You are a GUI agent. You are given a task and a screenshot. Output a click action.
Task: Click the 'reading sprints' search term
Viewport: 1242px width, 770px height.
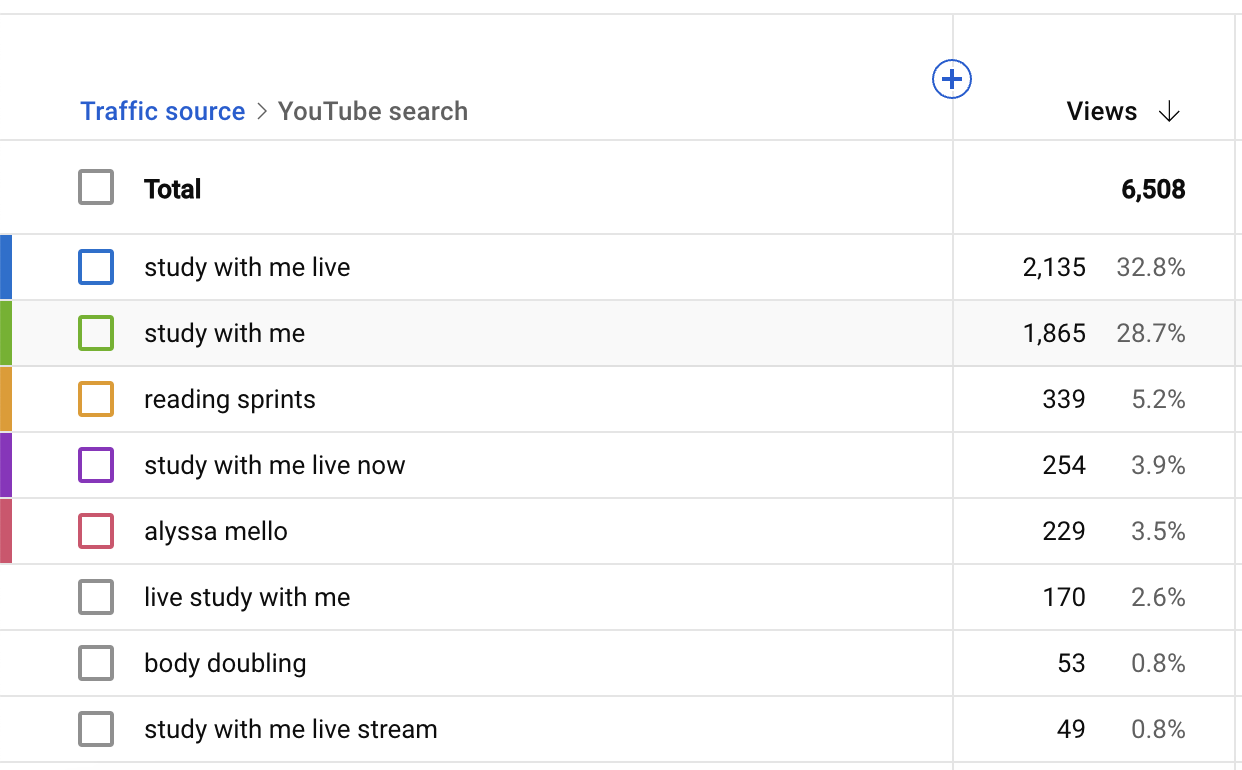(x=229, y=400)
